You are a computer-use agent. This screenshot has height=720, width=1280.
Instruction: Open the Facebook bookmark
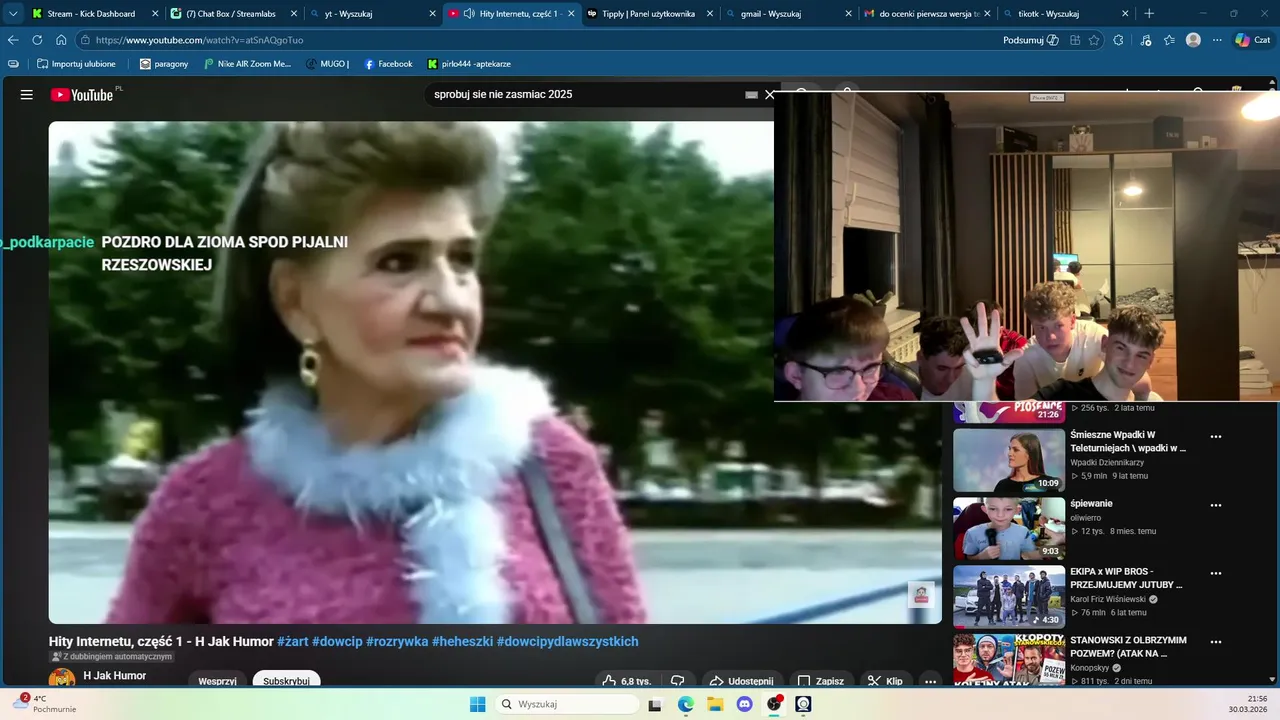tap(388, 64)
